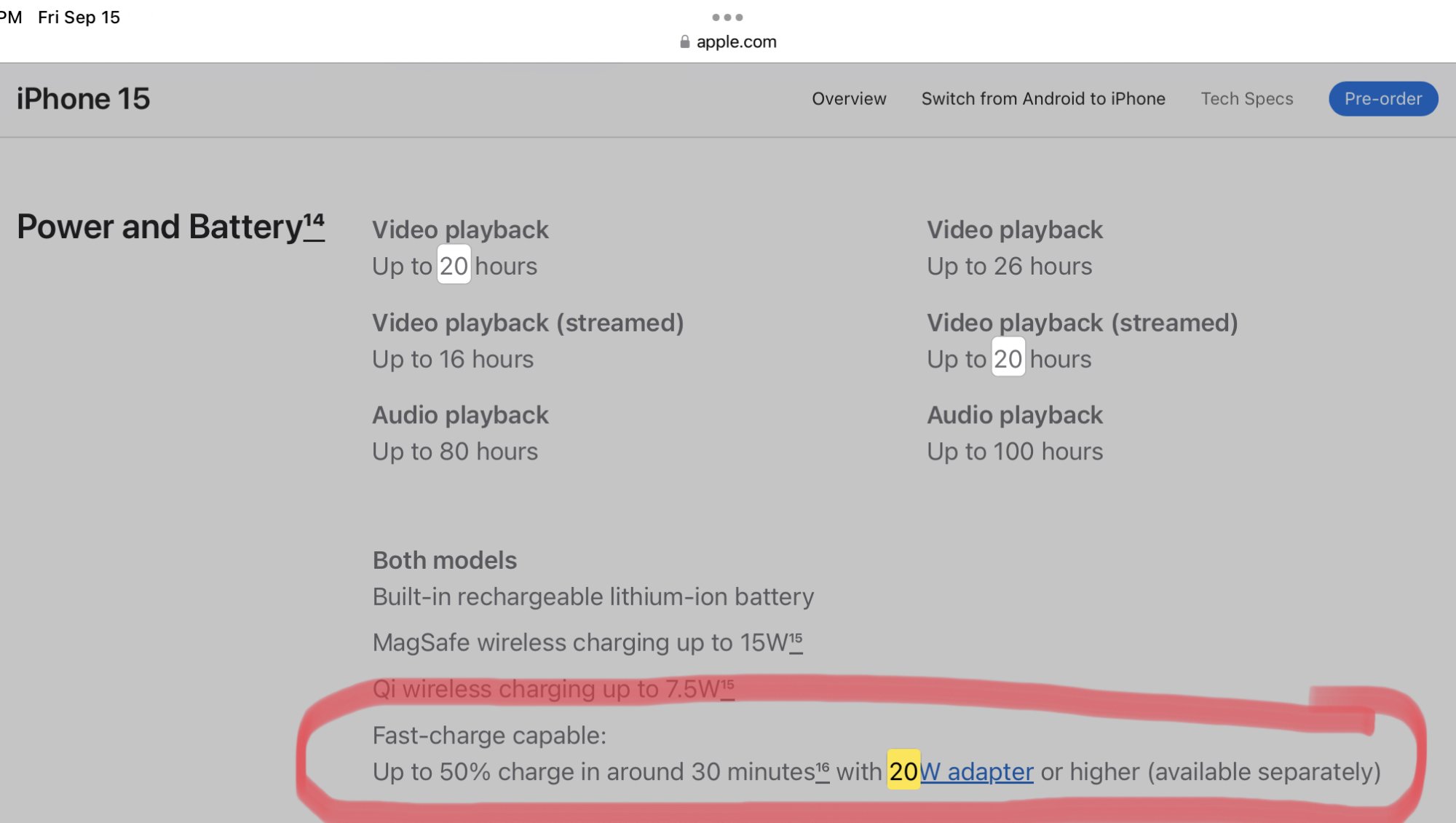Viewport: 1456px width, 823px height.
Task: Open the 20W adapter link
Action: [x=976, y=771]
